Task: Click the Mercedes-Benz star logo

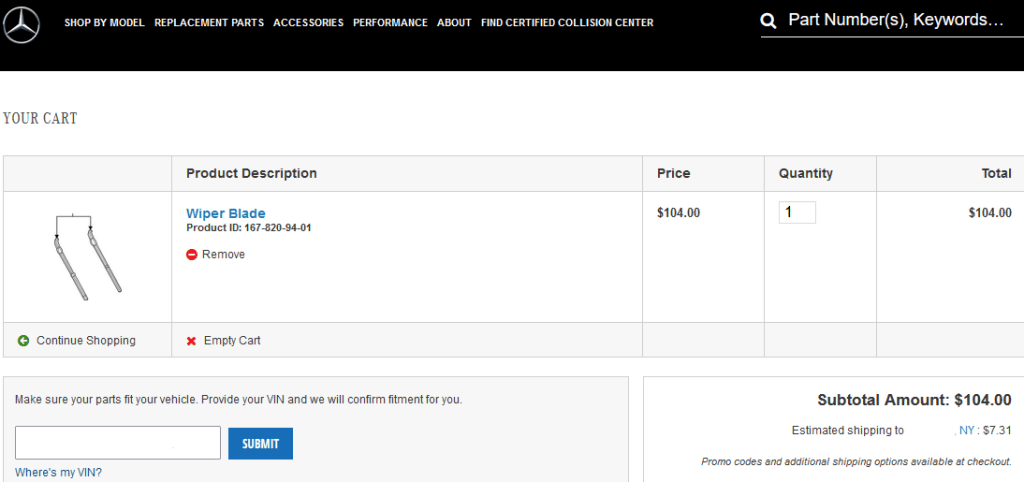Action: tap(21, 24)
